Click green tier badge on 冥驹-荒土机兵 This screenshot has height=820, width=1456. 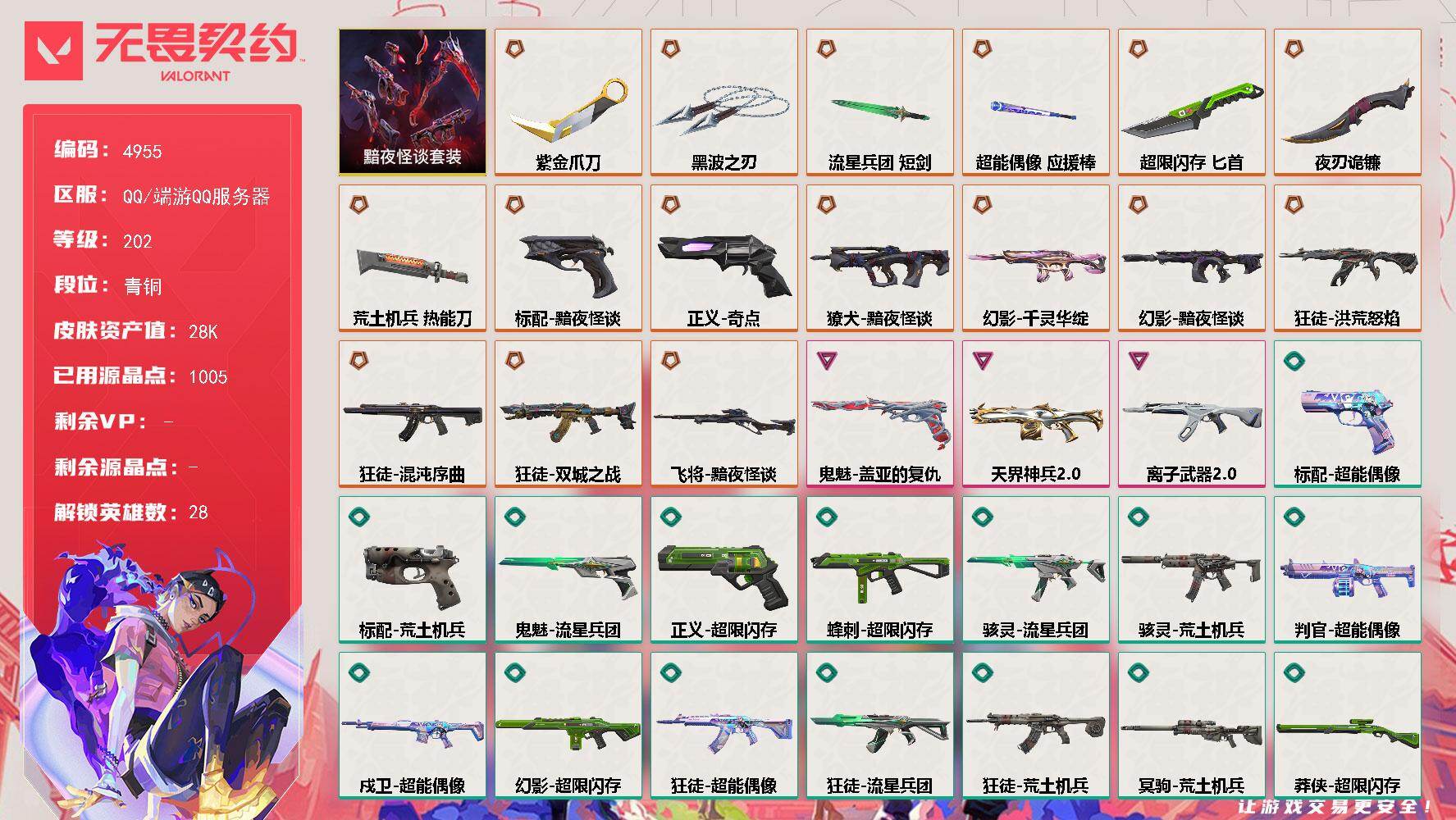pyautogui.click(x=1138, y=672)
